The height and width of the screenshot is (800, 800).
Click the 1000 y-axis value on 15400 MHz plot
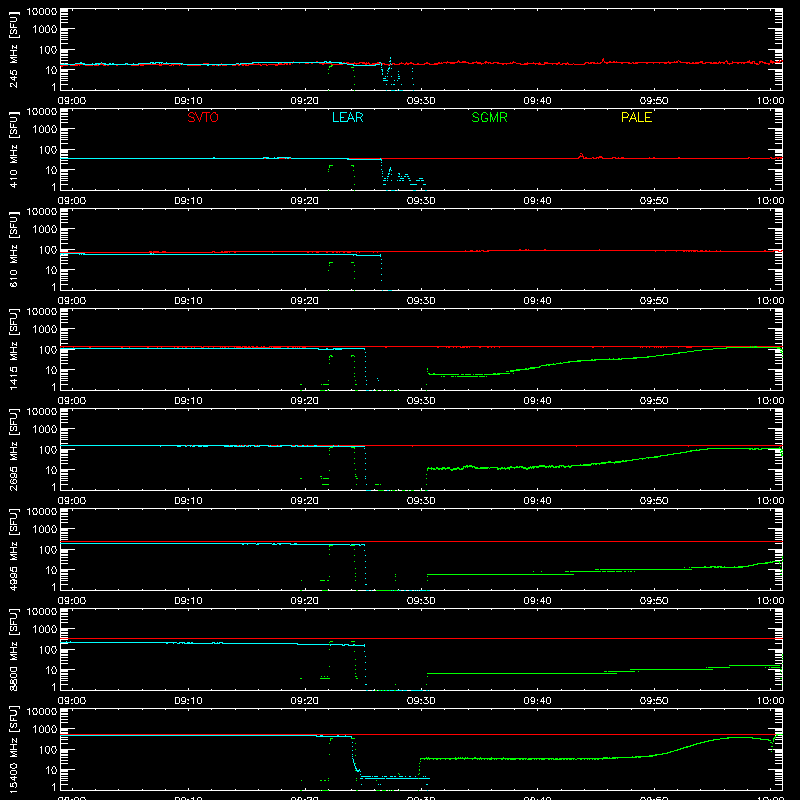pos(45,729)
